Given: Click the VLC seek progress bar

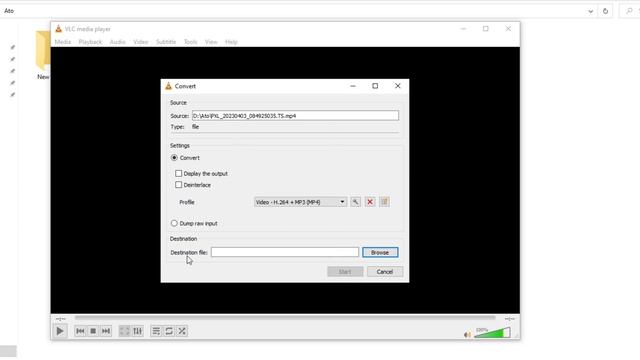Looking at the screenshot, I should [285, 318].
